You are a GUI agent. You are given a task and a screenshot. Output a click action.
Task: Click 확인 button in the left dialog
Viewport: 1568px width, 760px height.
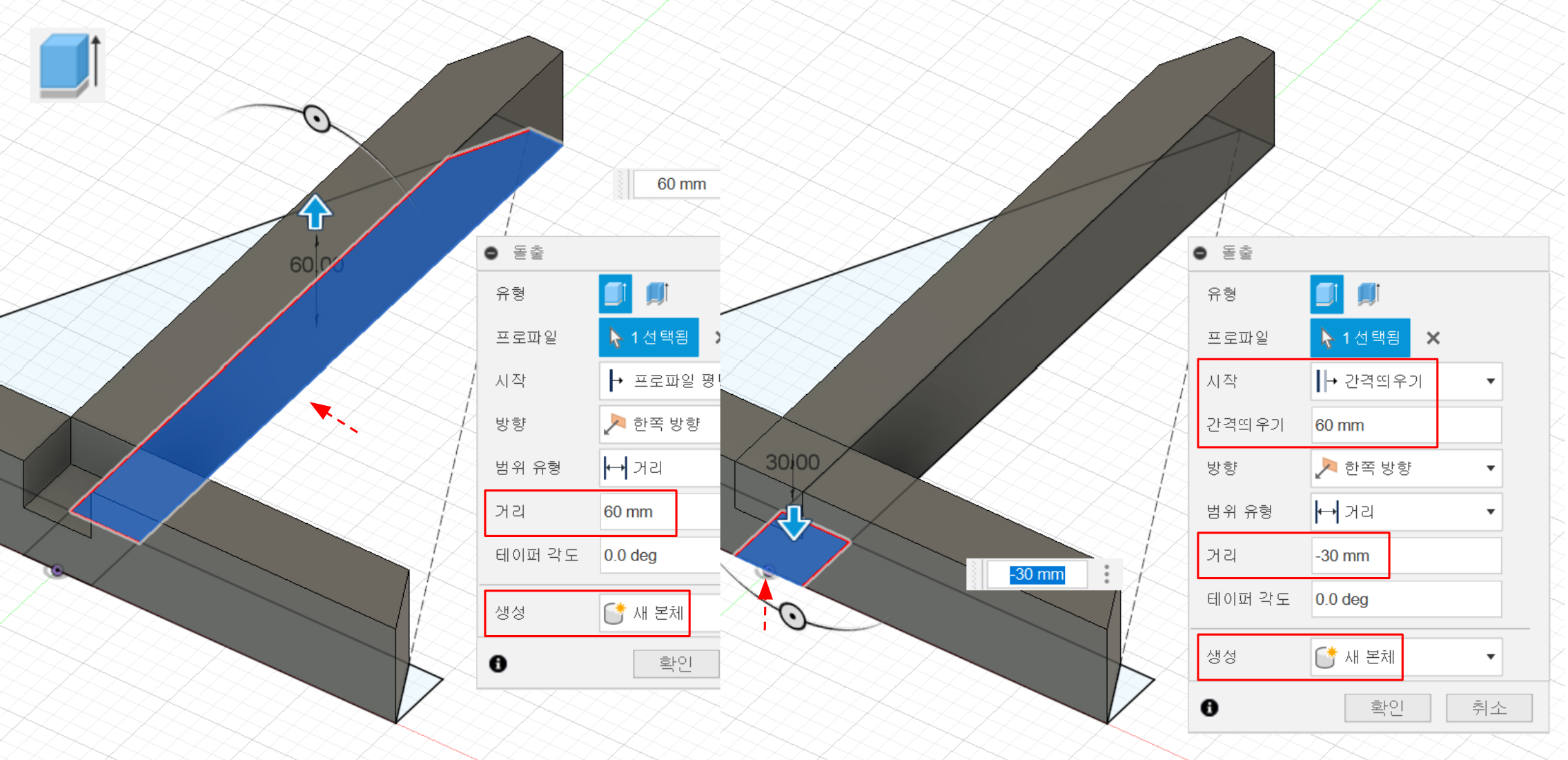(x=675, y=663)
